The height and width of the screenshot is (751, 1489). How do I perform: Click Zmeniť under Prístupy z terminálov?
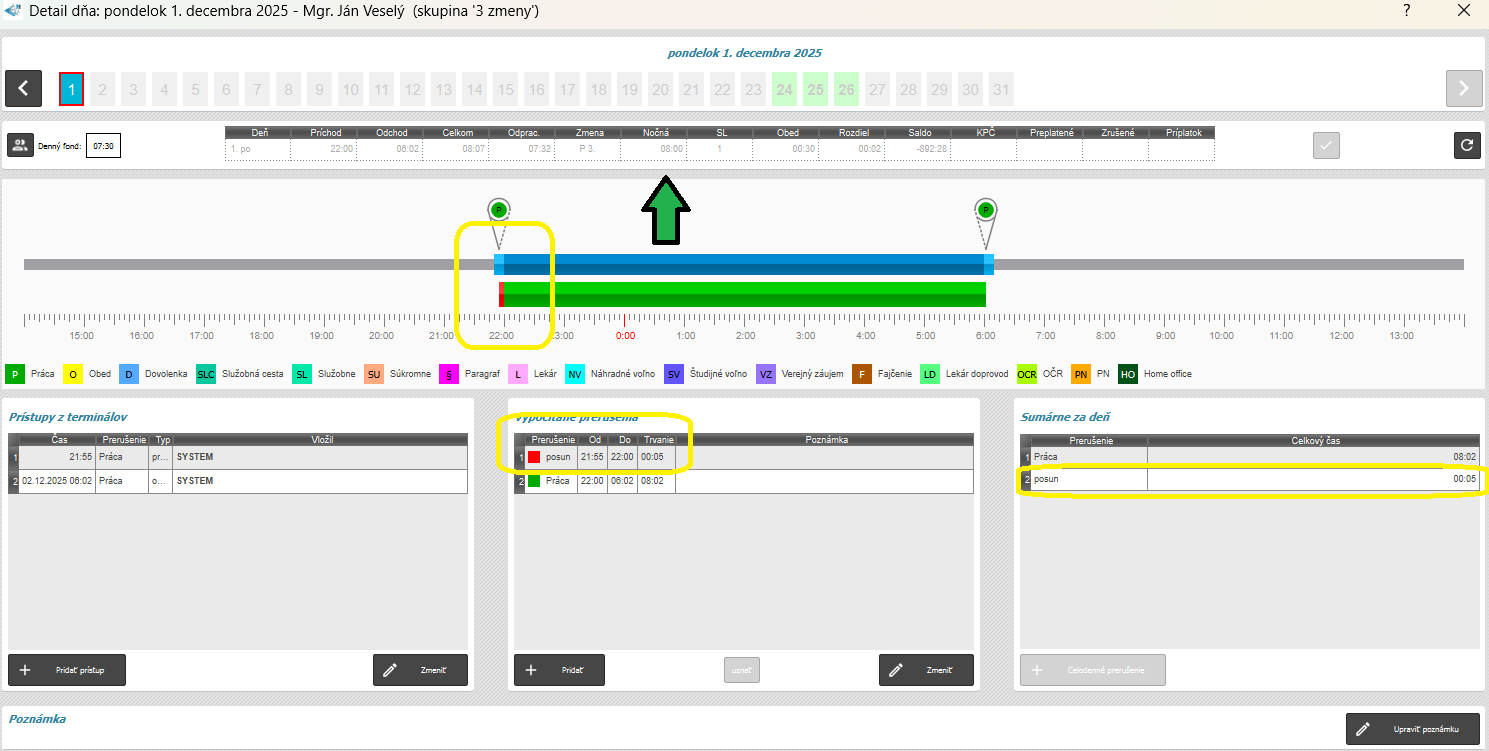tap(420, 670)
